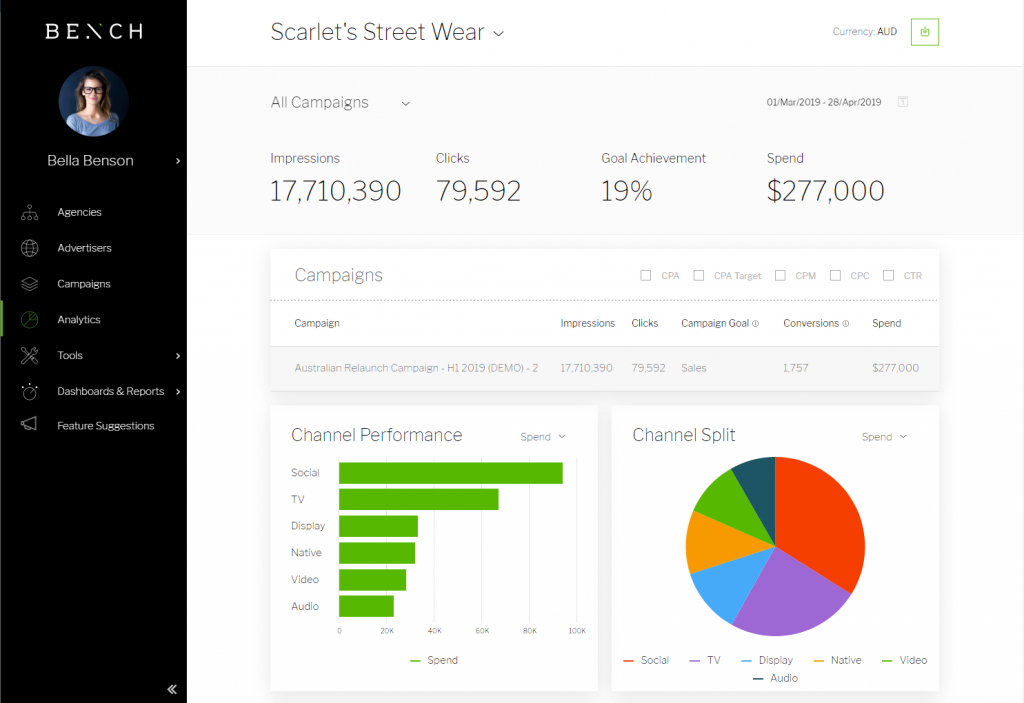
Task: Click the Tools wrench icon
Action: tap(29, 355)
